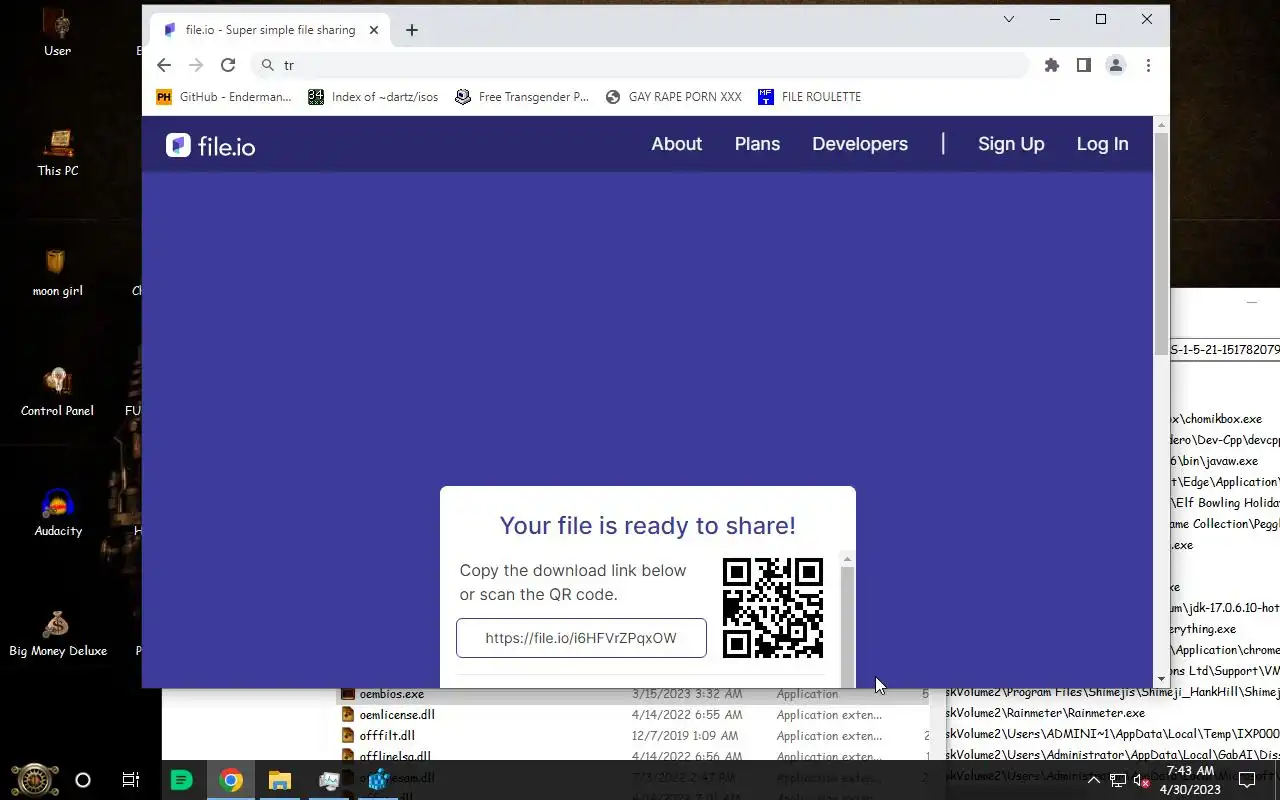The height and width of the screenshot is (800, 1280).
Task: Click the Log In link
Action: (x=1102, y=144)
